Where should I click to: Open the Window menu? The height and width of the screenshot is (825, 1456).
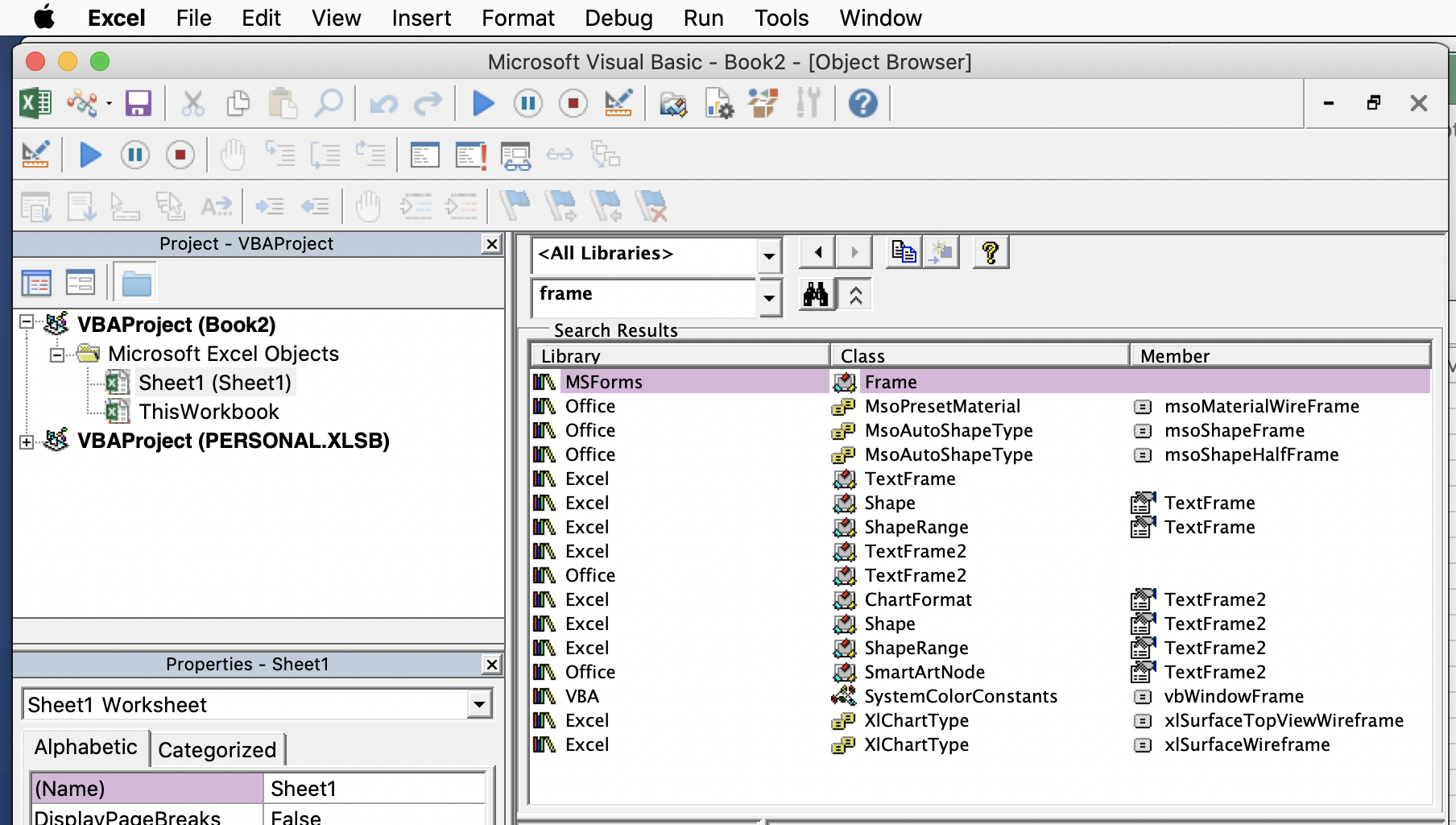point(880,18)
